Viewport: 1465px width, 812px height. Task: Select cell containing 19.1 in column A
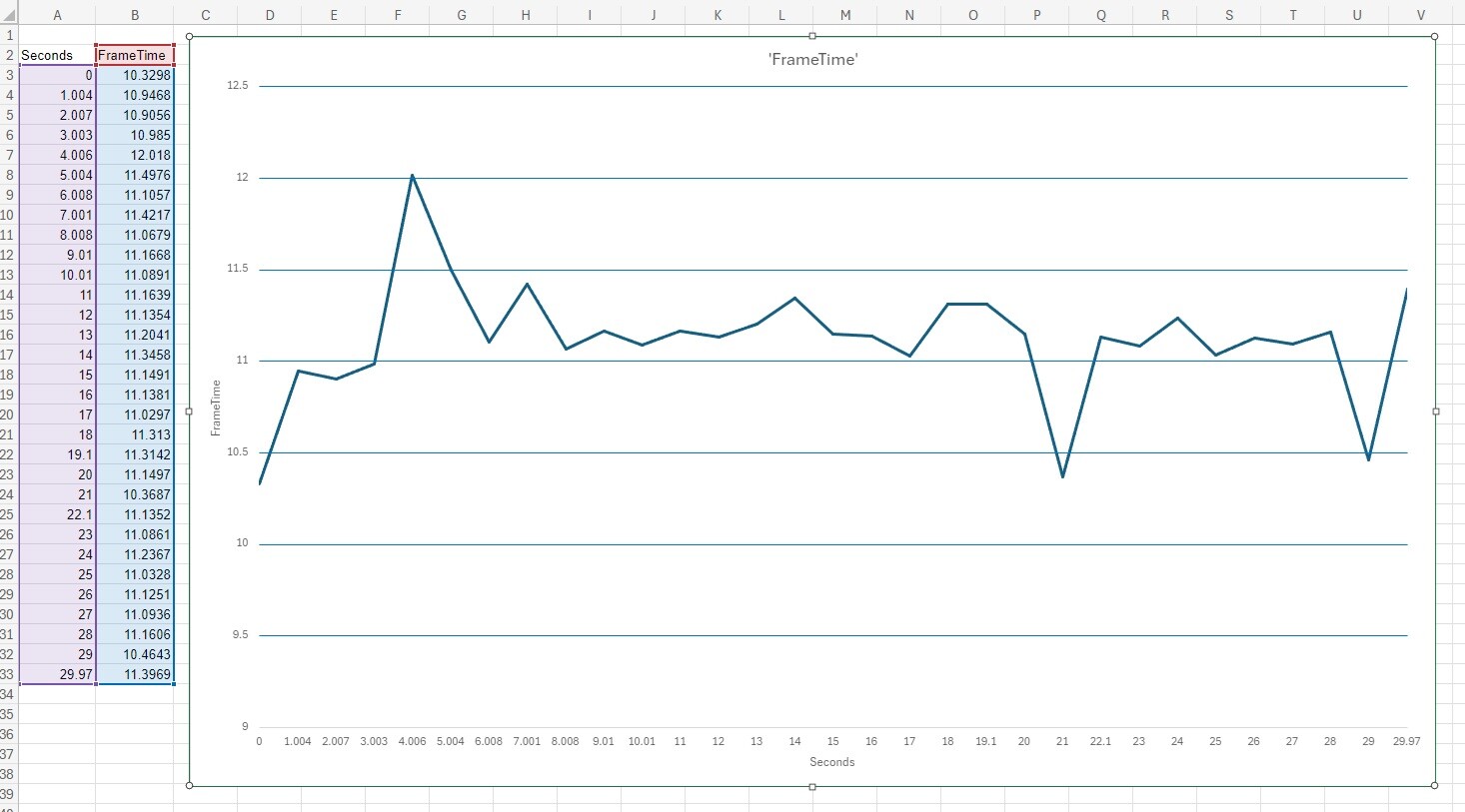pyautogui.click(x=57, y=454)
